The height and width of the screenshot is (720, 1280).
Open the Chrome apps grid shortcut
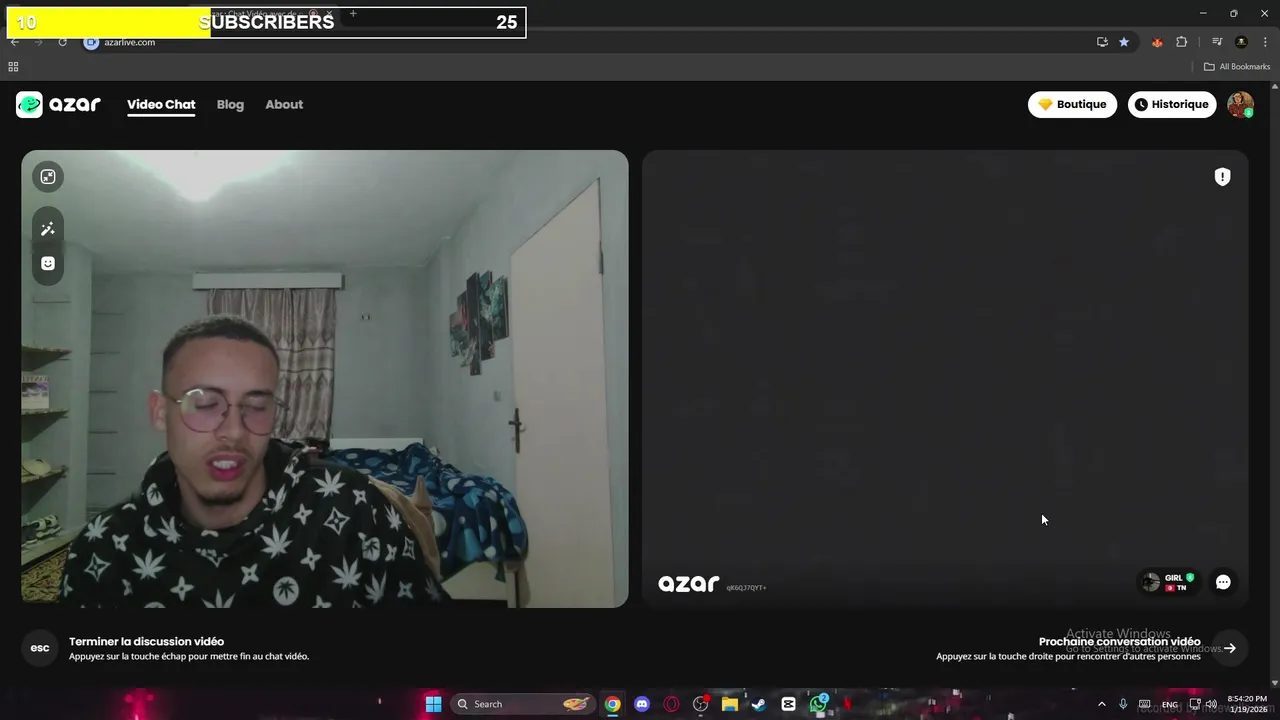13,67
